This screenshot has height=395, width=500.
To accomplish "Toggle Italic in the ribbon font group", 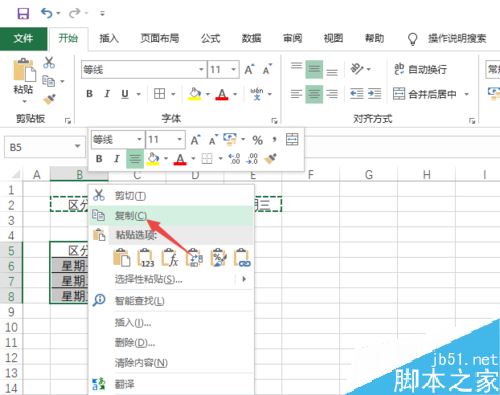I will pos(107,94).
